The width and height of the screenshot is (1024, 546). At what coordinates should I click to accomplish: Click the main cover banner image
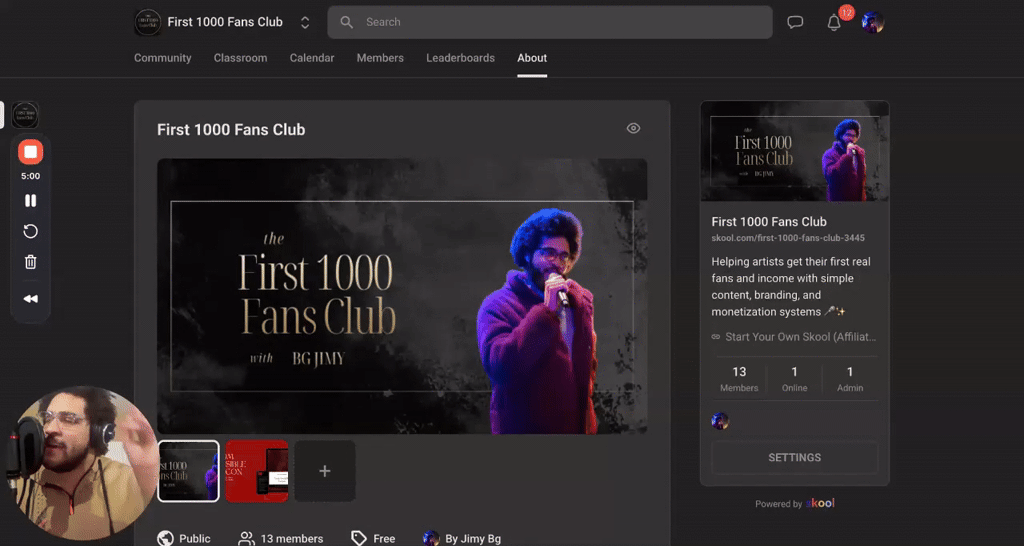pos(402,296)
